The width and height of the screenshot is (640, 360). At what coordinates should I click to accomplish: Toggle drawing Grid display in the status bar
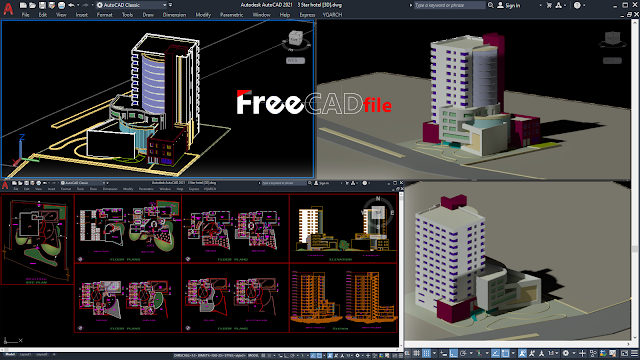coord(416,353)
